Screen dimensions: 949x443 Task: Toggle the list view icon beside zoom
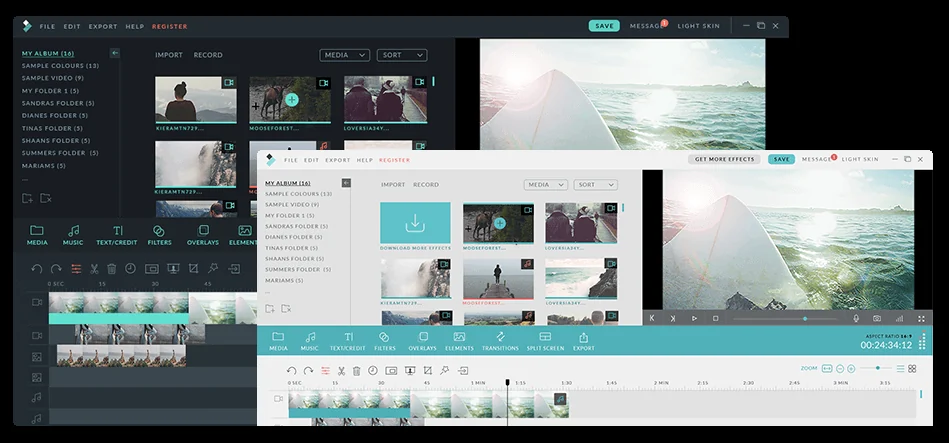(x=901, y=369)
